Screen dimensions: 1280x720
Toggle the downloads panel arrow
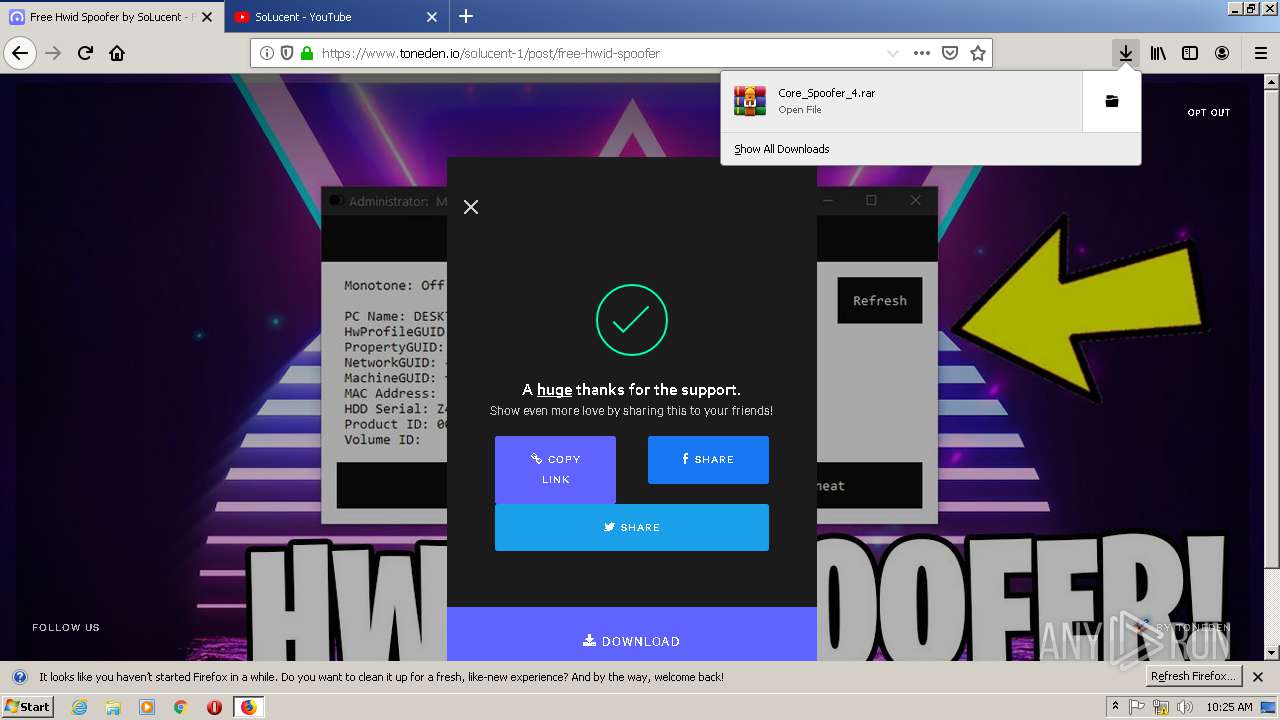[1126, 53]
